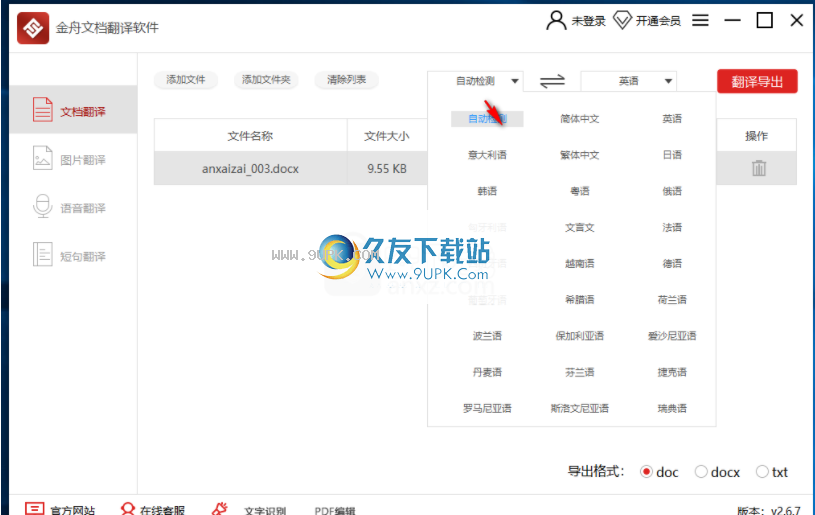This screenshot has height=515, width=815.
Task: Choose 粤语 in language list
Action: (580, 191)
